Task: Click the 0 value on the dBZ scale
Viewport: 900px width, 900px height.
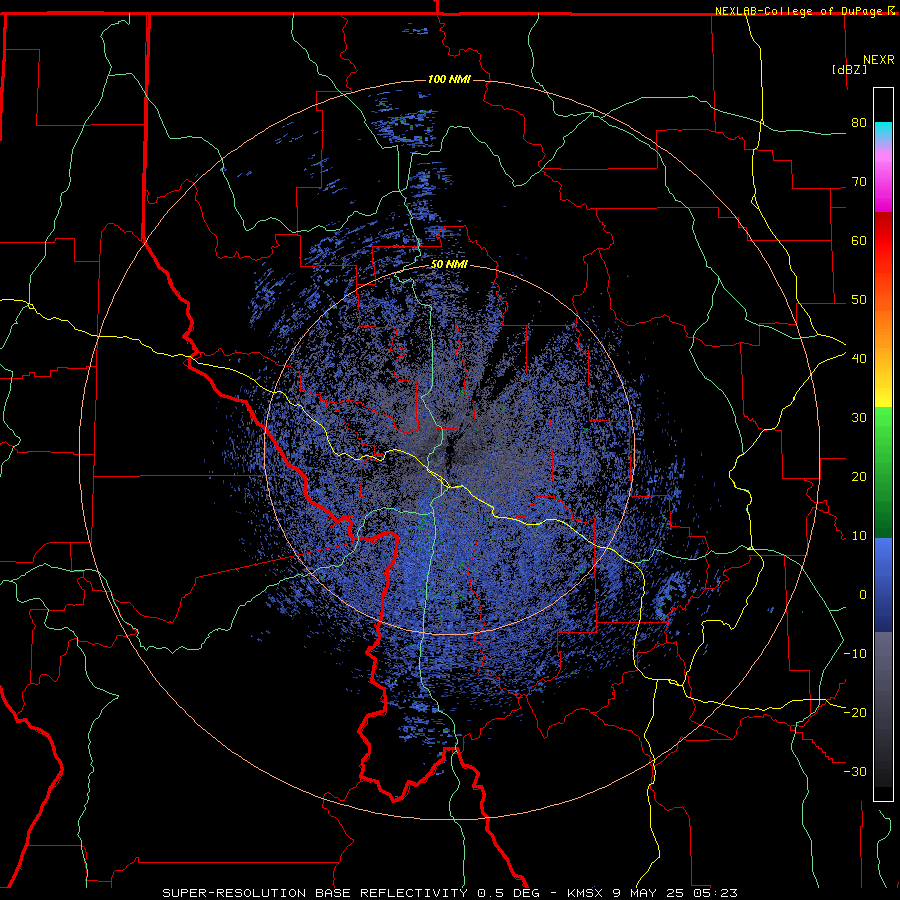Action: click(x=863, y=595)
